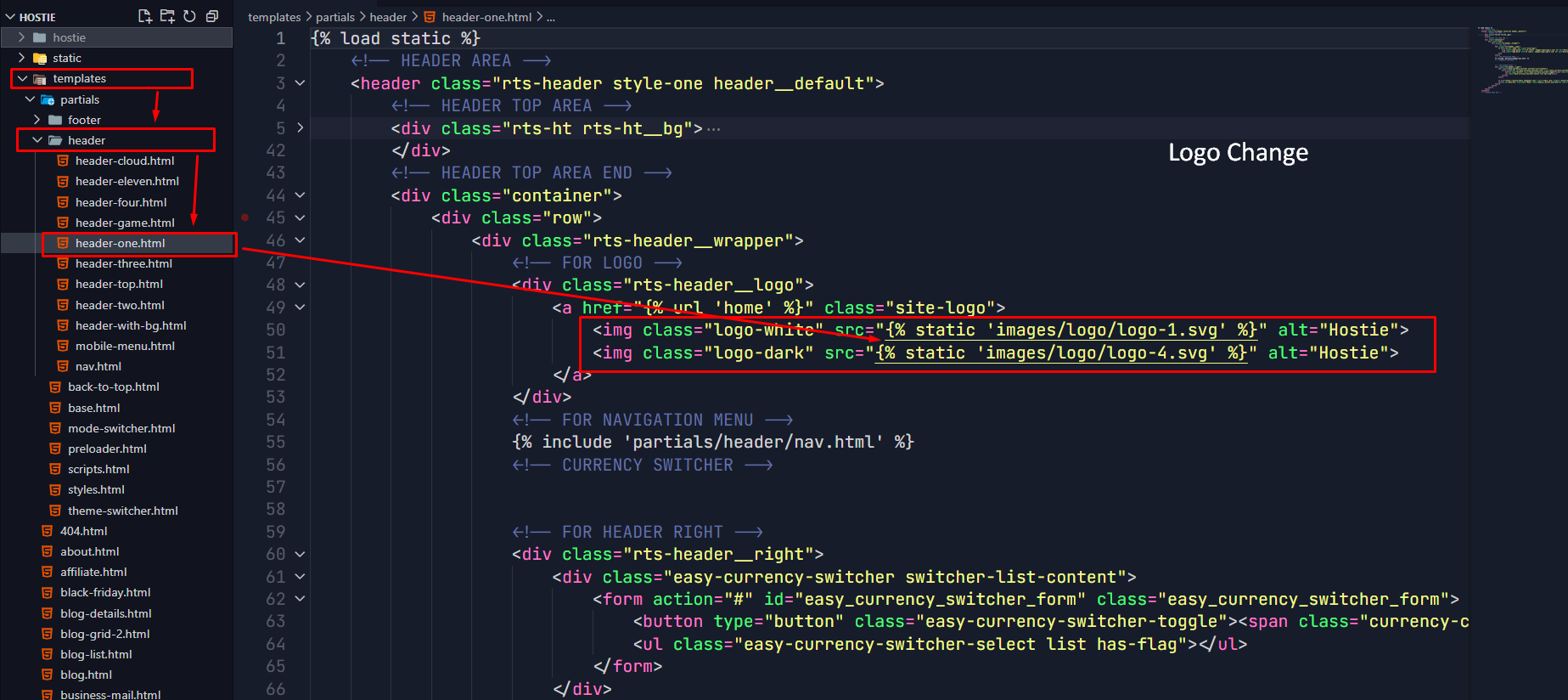Open nav.html in the file tree
Viewport: 1568px width, 700px height.
[x=98, y=366]
